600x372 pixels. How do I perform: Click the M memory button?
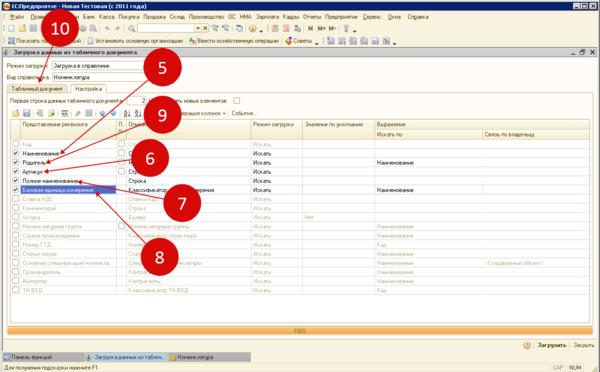point(310,29)
